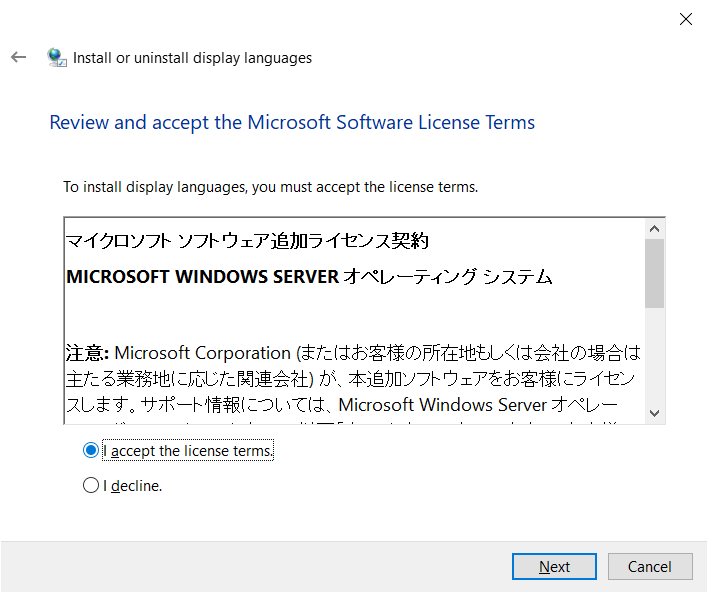Close the dialog with the X button
Viewport: 708px width, 593px height.
[x=685, y=19]
